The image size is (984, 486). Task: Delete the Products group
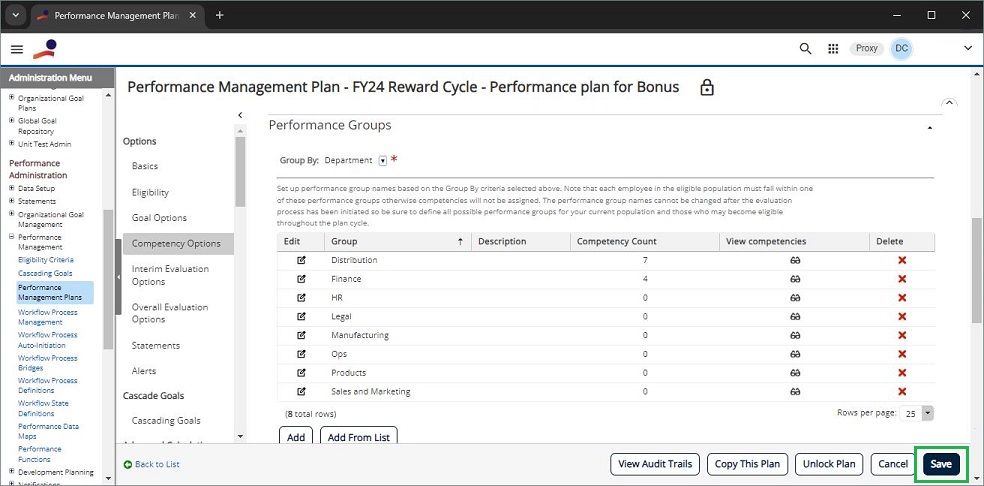tap(902, 373)
